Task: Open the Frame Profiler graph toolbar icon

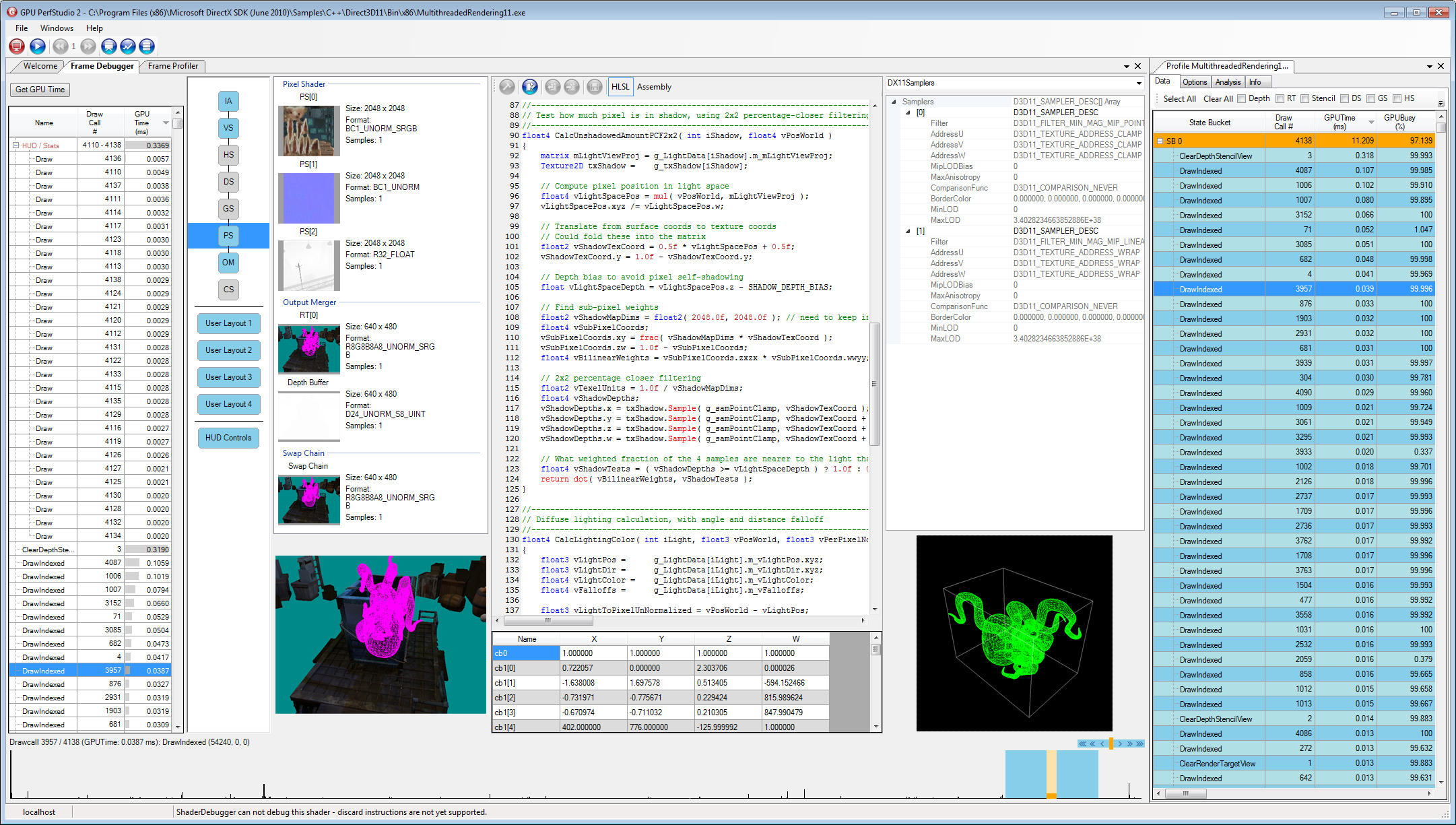Action: 128,46
